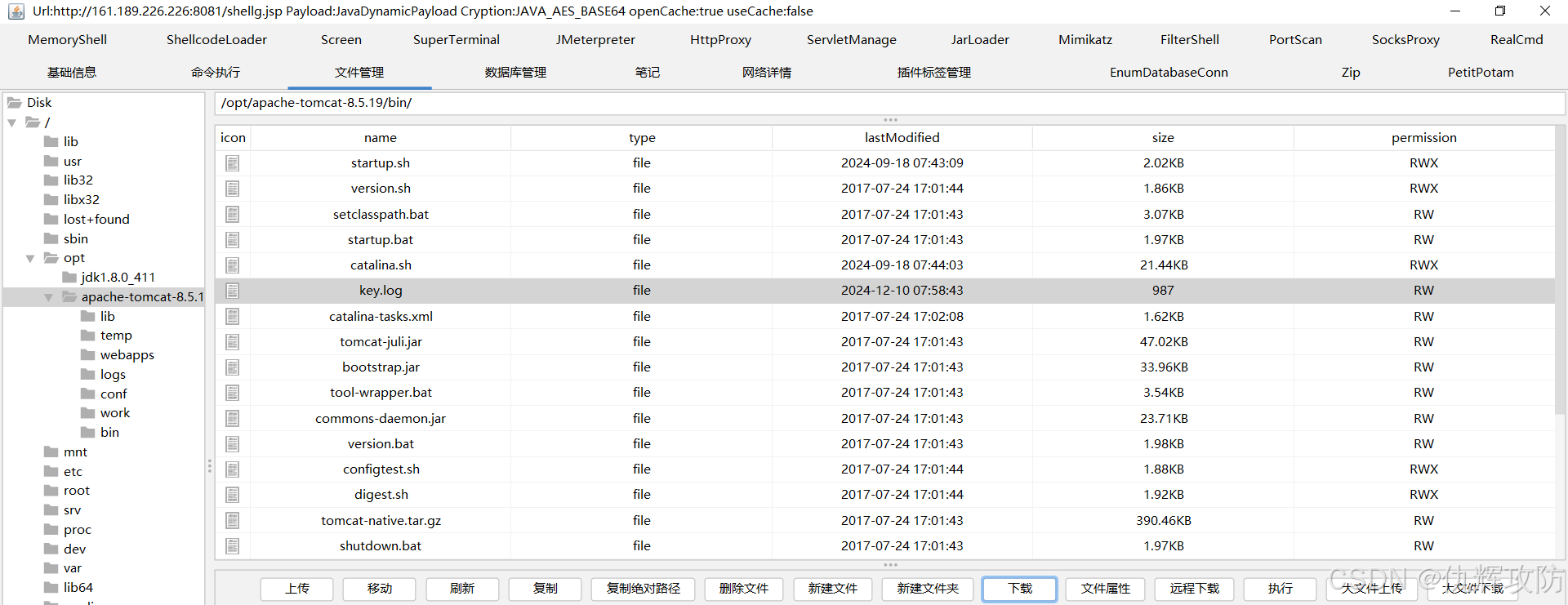Open the PortScan tab

[1295, 39]
